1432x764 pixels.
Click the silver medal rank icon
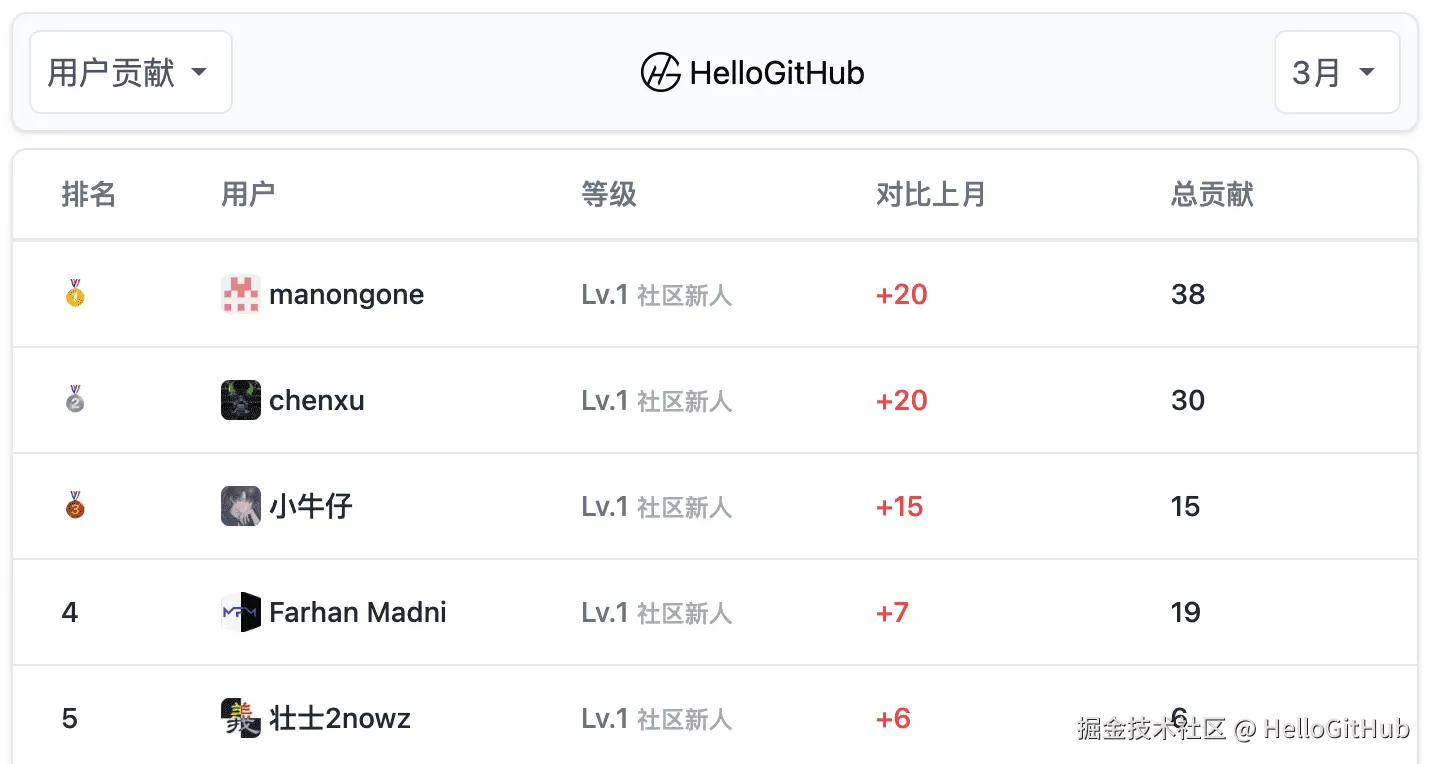point(75,400)
